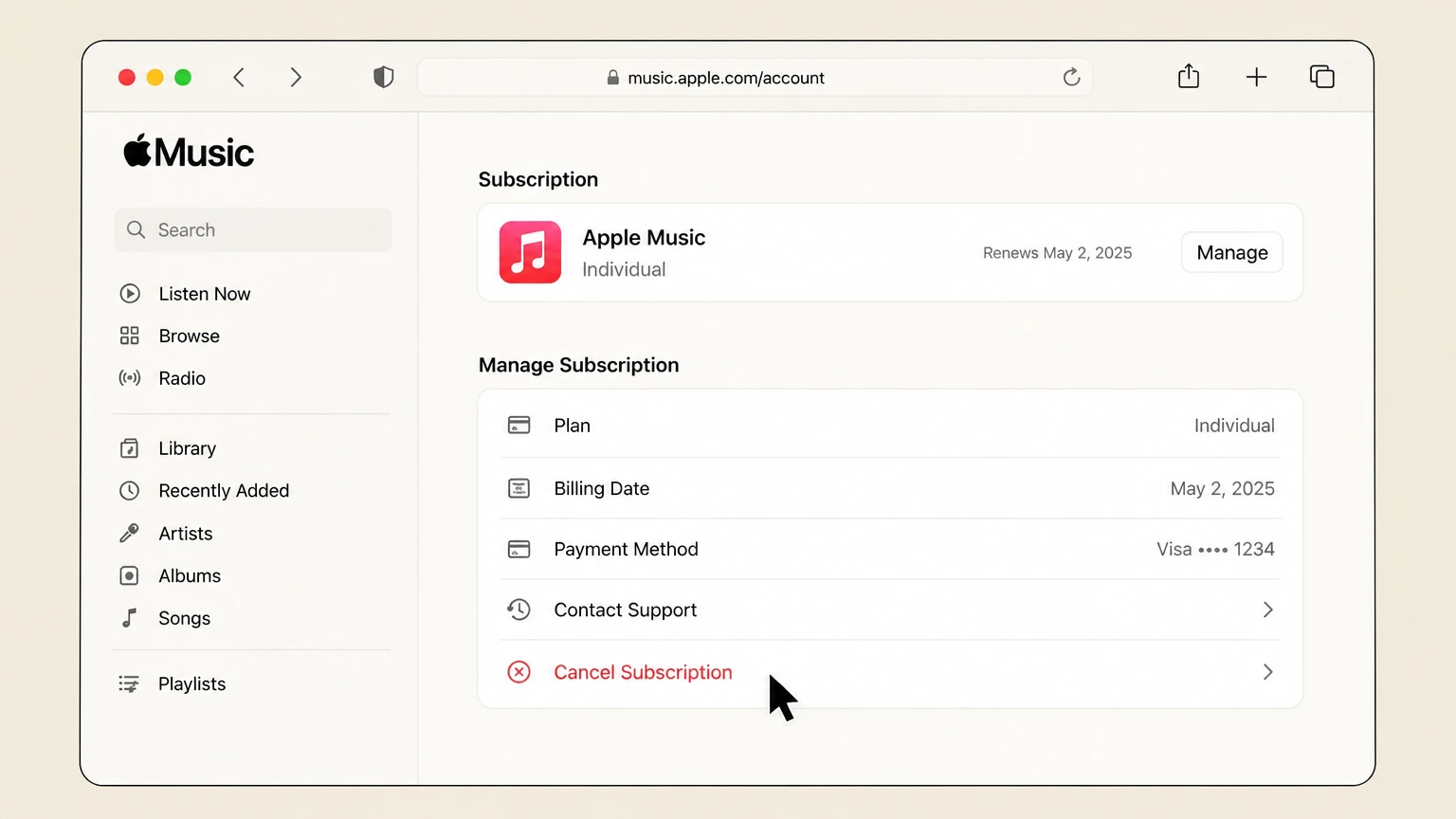Click the Artists microphone icon
Viewport: 1456px width, 819px height.
click(x=130, y=534)
